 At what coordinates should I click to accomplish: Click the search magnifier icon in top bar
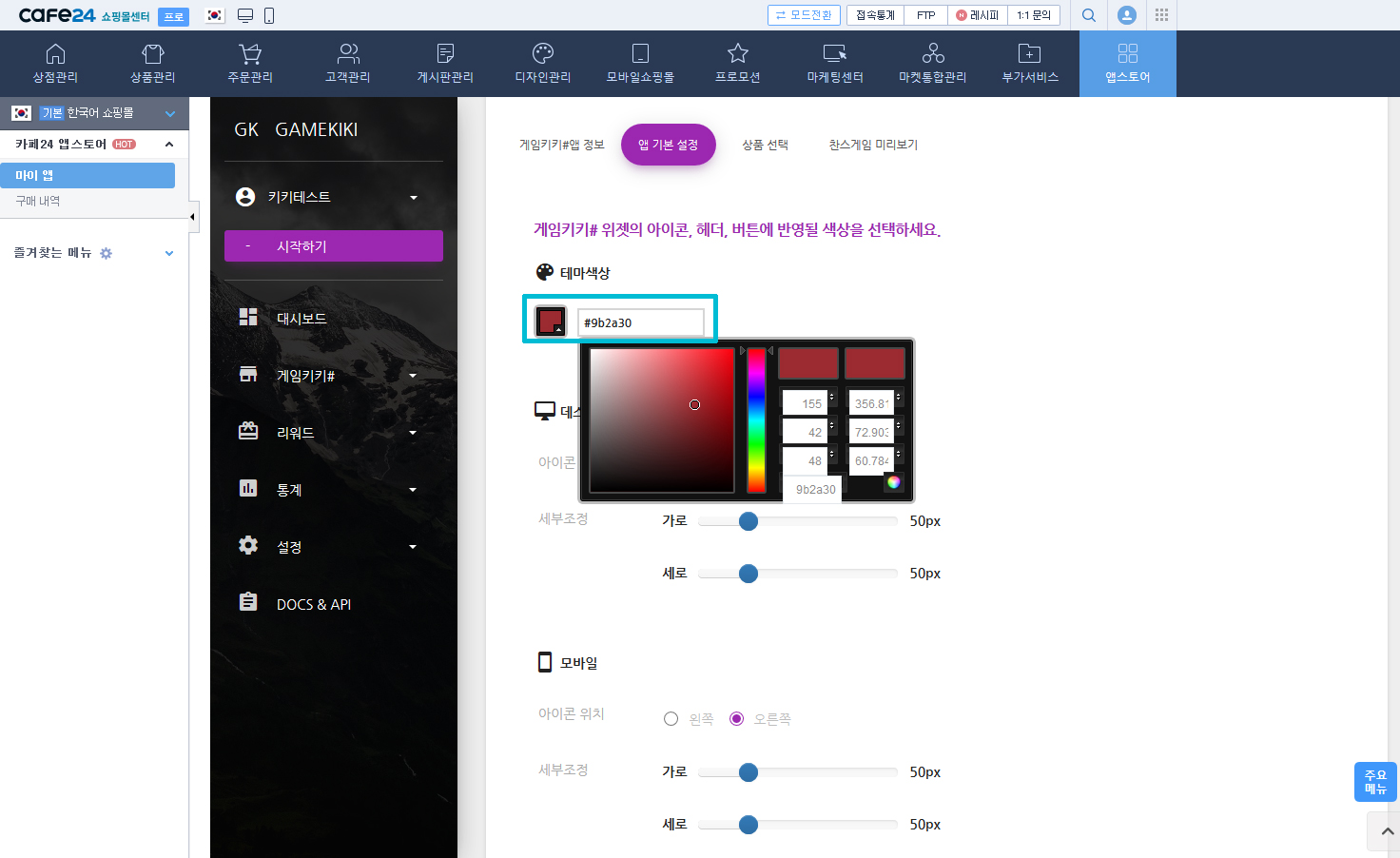1089,15
